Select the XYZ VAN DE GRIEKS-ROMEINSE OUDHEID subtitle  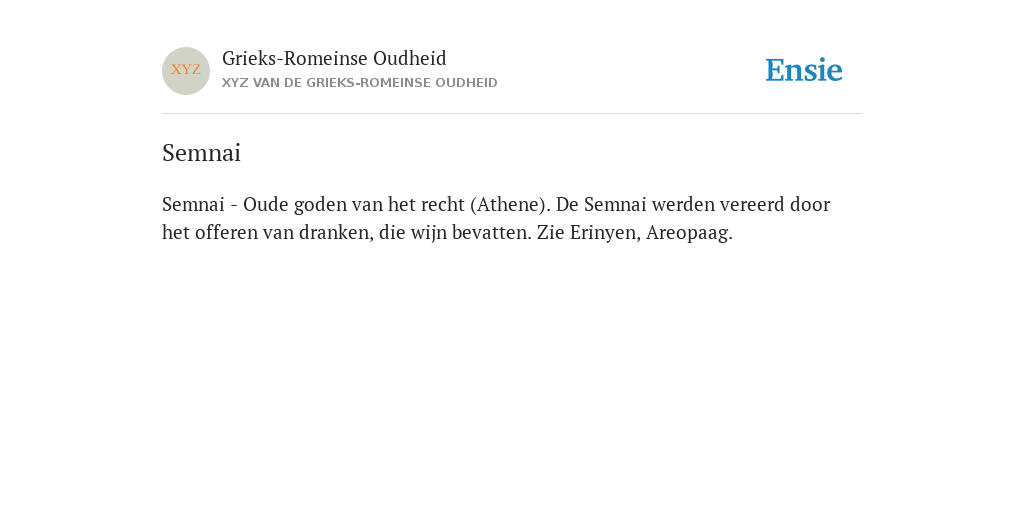coord(360,83)
